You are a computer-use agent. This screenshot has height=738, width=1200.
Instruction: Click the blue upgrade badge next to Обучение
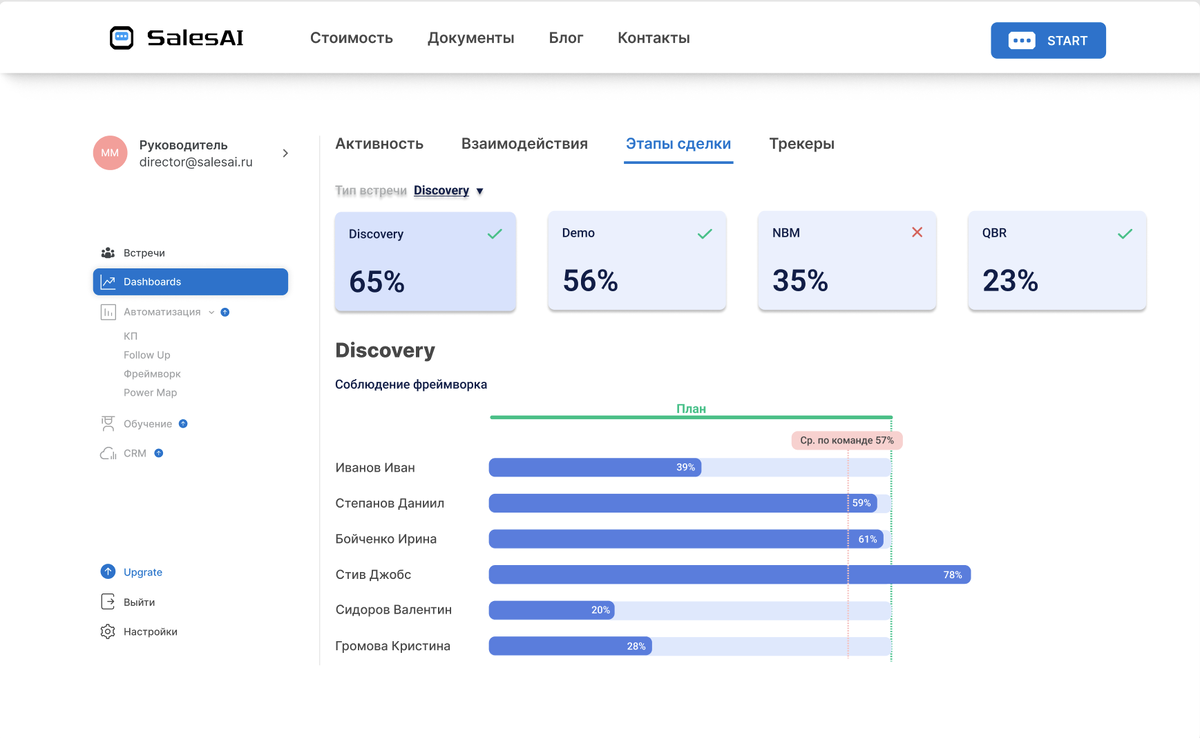[x=183, y=424]
